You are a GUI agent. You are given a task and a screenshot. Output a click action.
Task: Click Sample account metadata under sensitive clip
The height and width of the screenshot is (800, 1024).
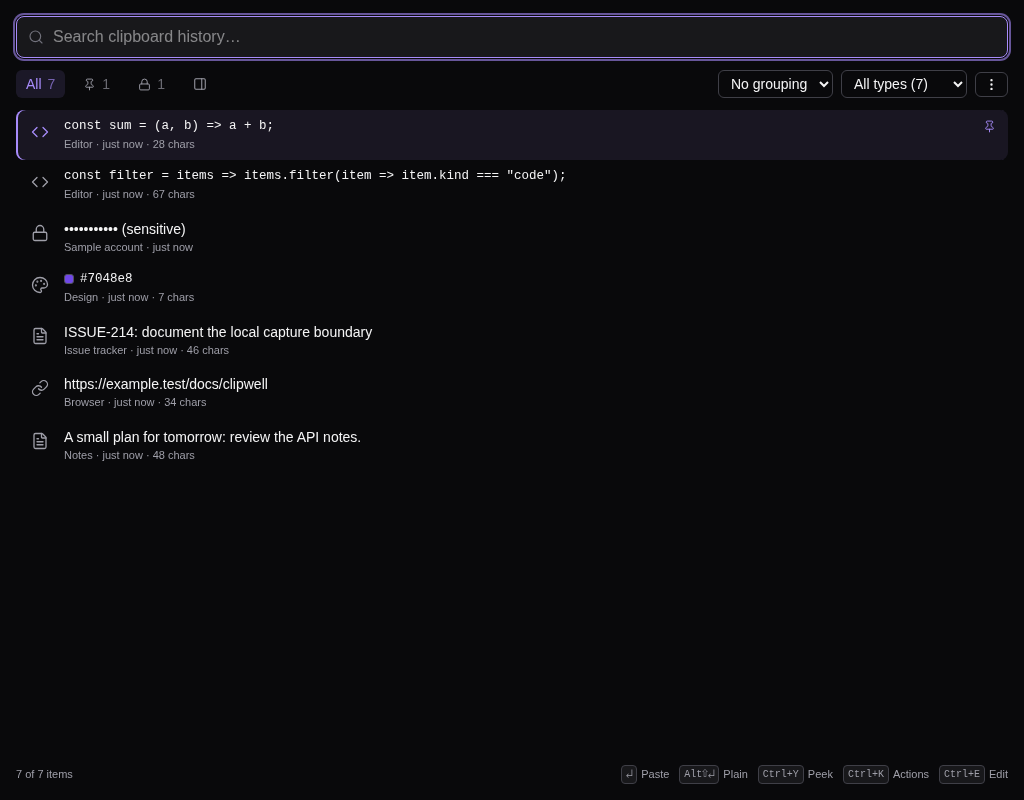click(x=129, y=248)
